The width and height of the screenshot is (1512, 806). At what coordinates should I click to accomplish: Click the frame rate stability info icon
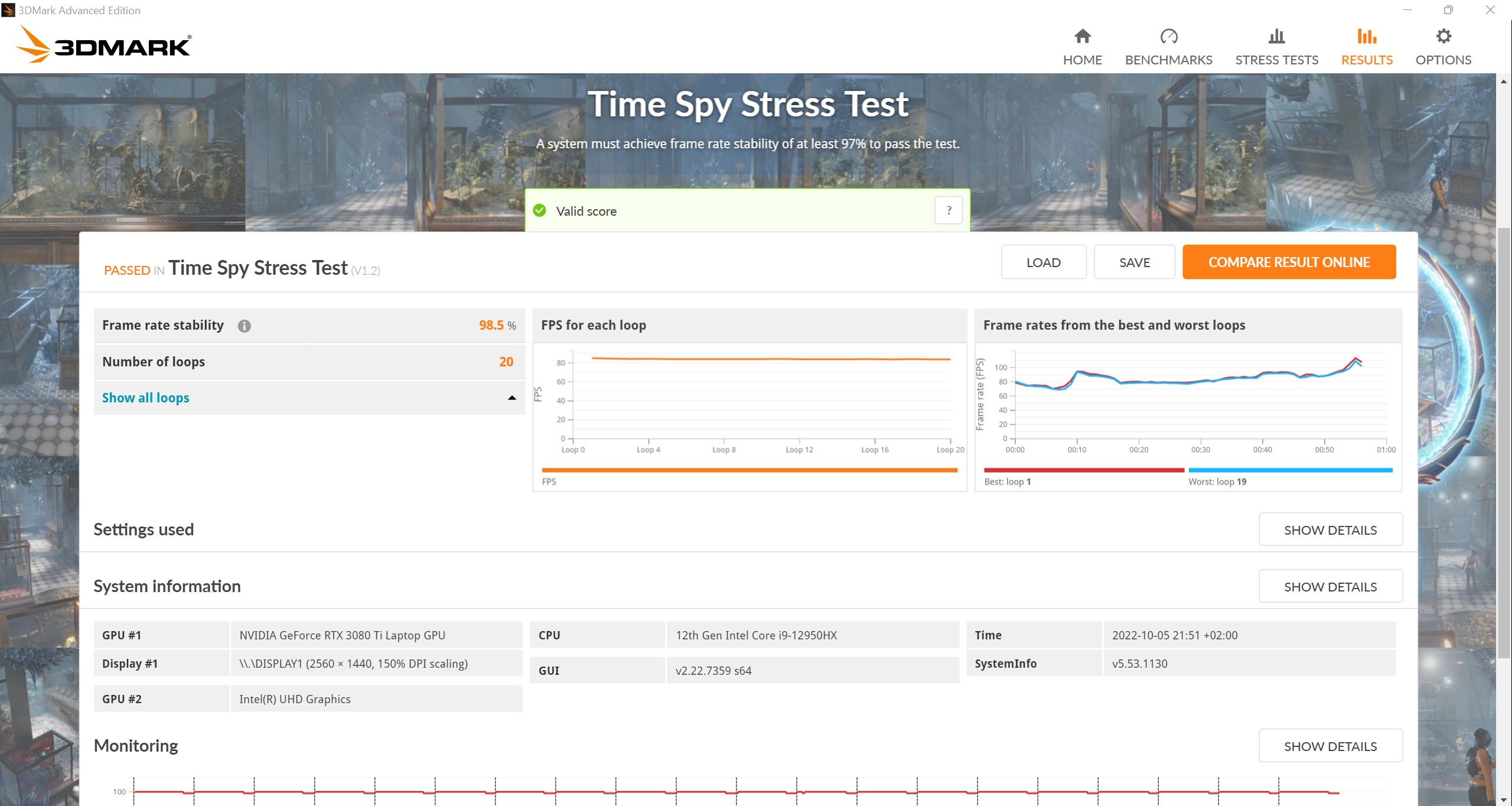pyautogui.click(x=244, y=326)
